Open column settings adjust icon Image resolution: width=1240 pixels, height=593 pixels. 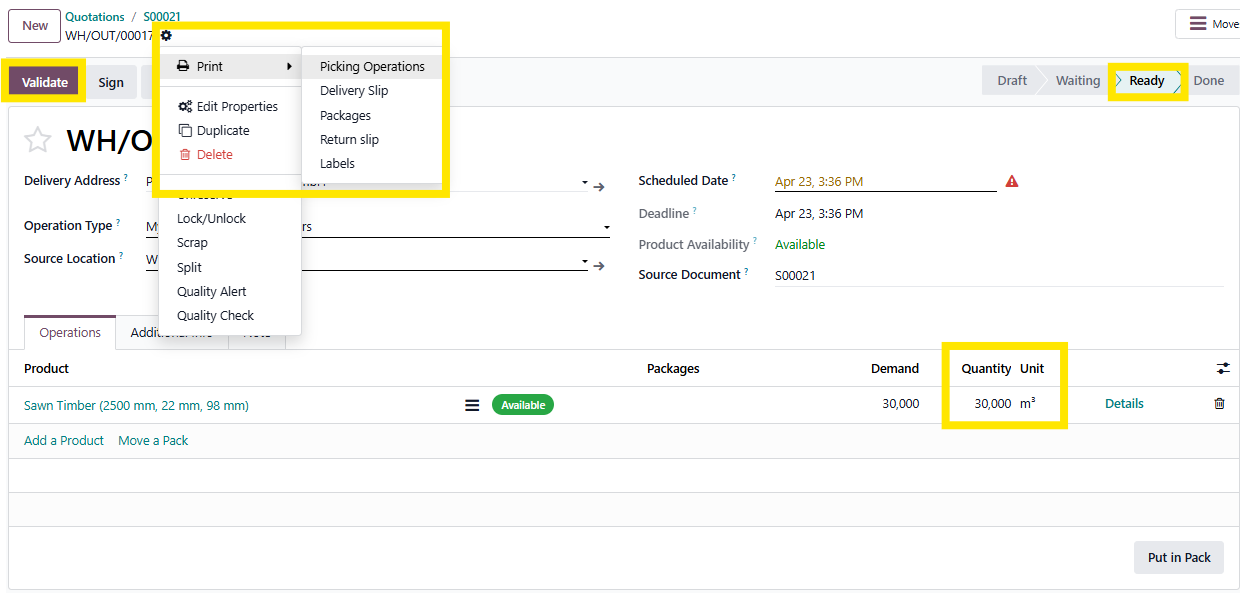(1222, 369)
